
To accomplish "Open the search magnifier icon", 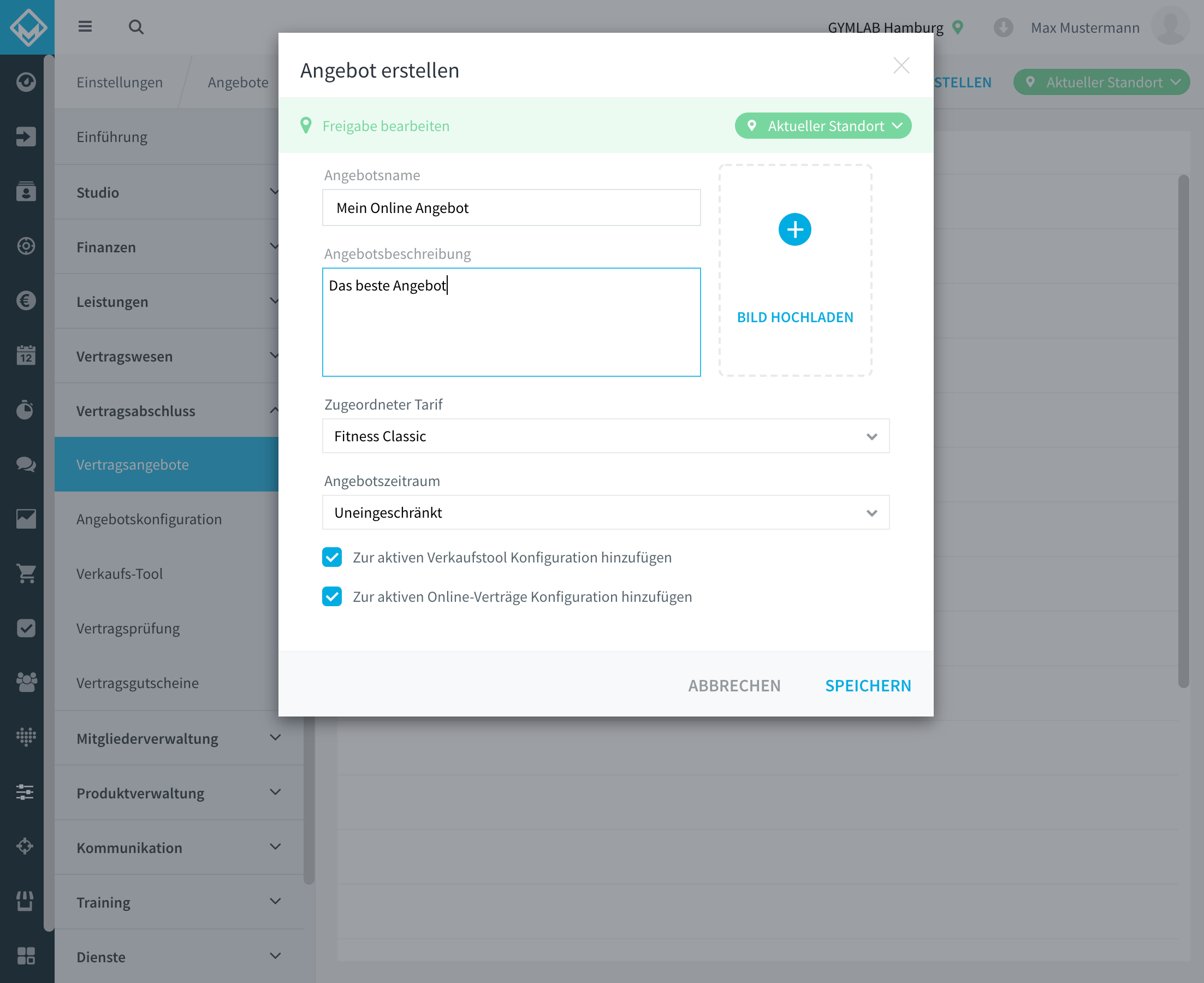I will click(x=136, y=27).
